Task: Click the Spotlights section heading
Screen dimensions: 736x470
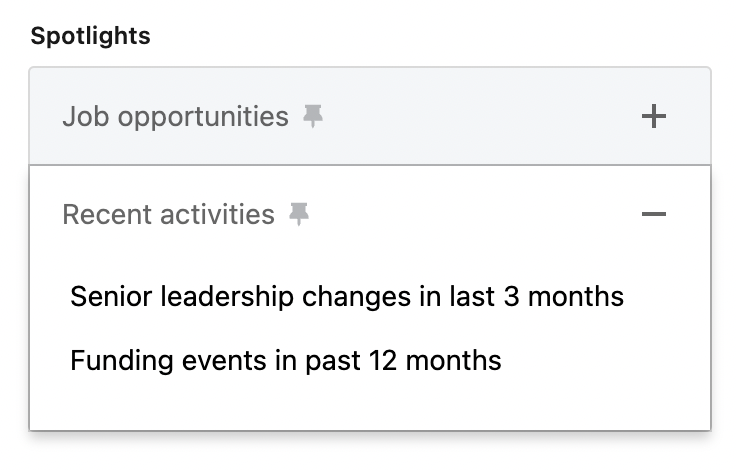Action: tap(91, 36)
